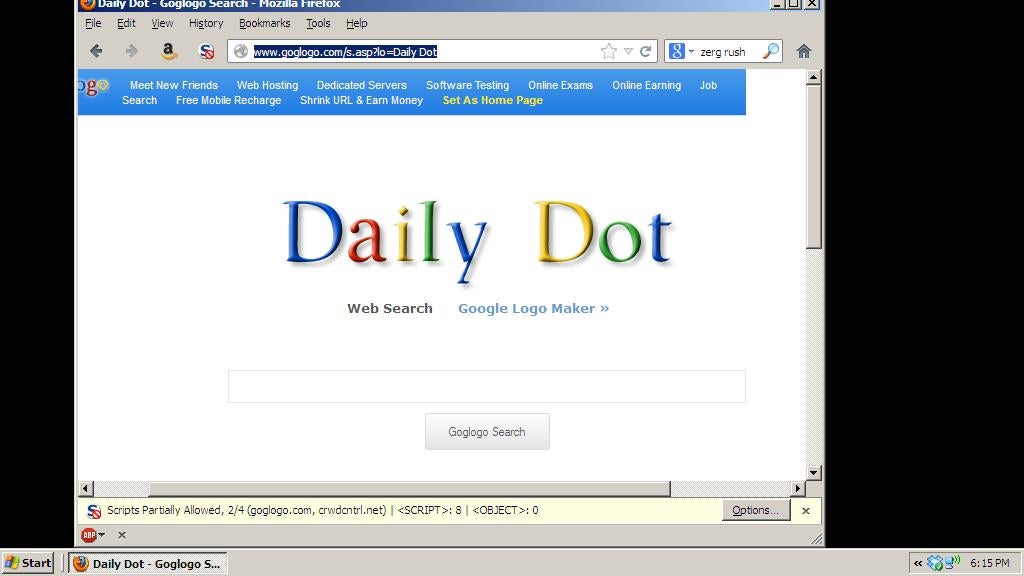Open the Help menu
1024x576 pixels.
(357, 24)
